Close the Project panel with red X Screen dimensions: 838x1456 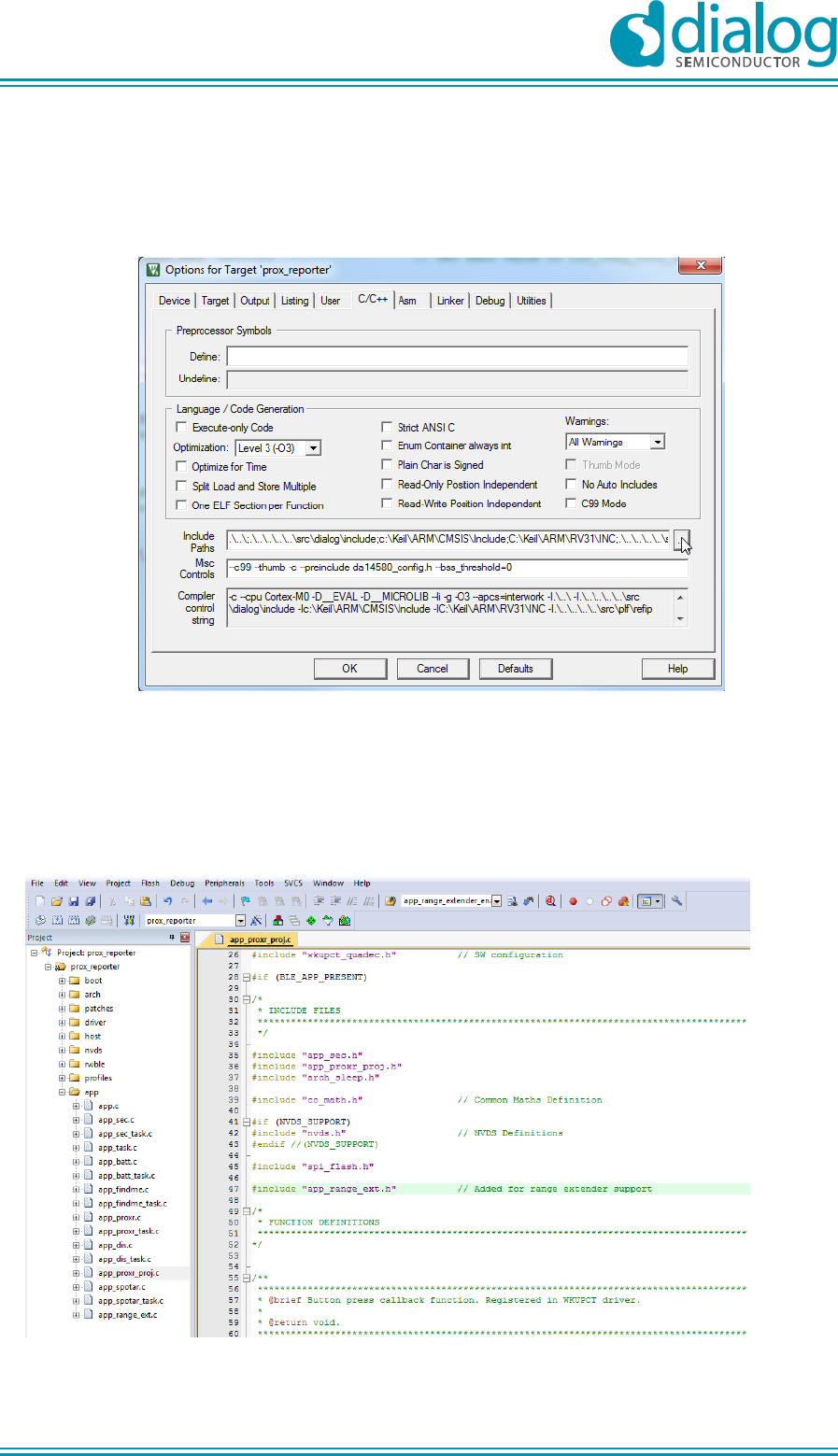(185, 938)
